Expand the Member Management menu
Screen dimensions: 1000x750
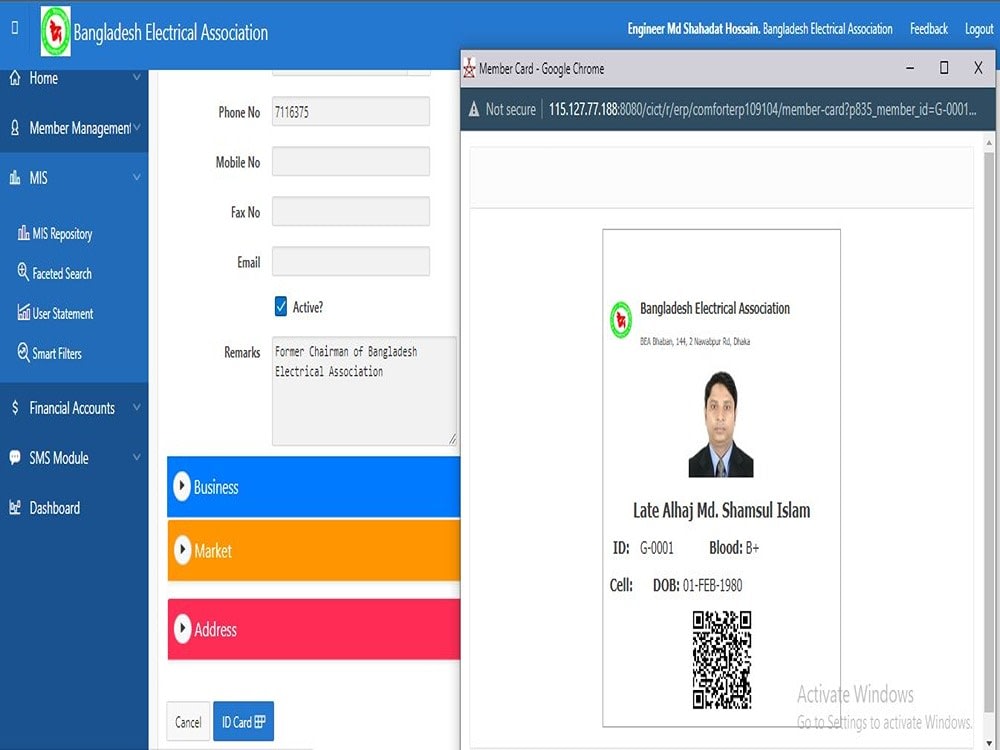coord(79,128)
